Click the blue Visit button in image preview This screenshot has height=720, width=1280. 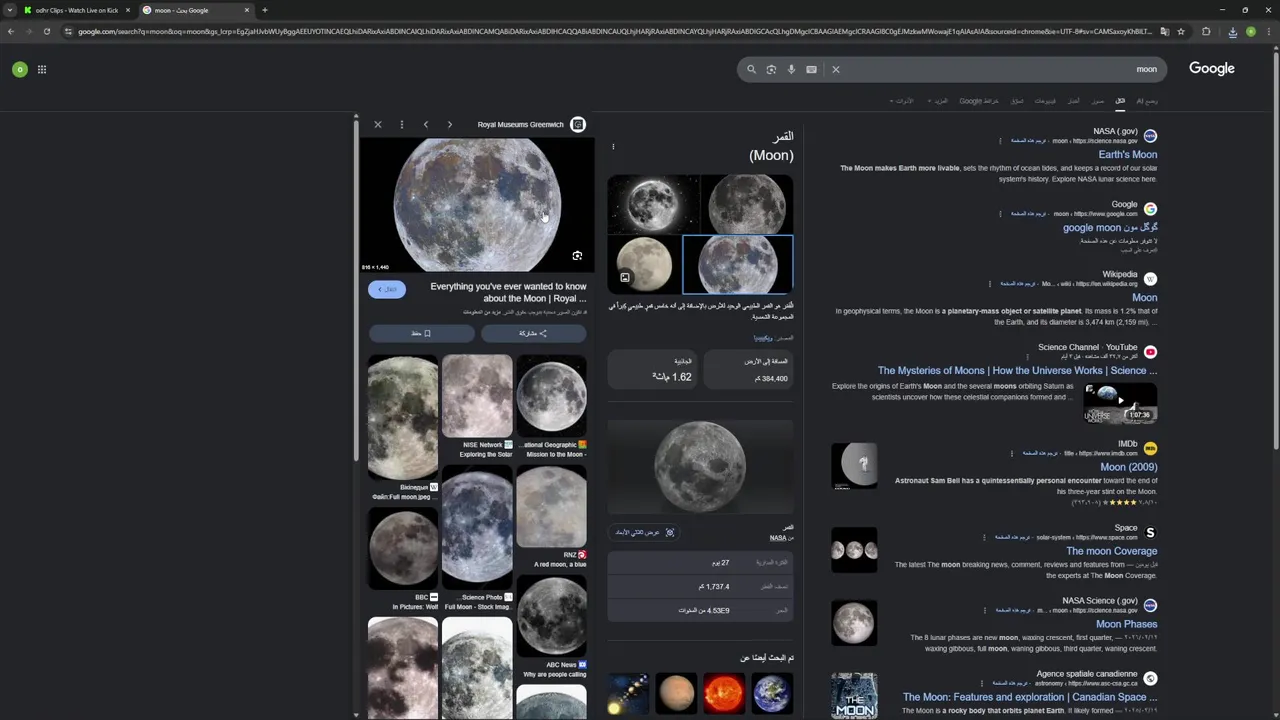click(x=387, y=289)
